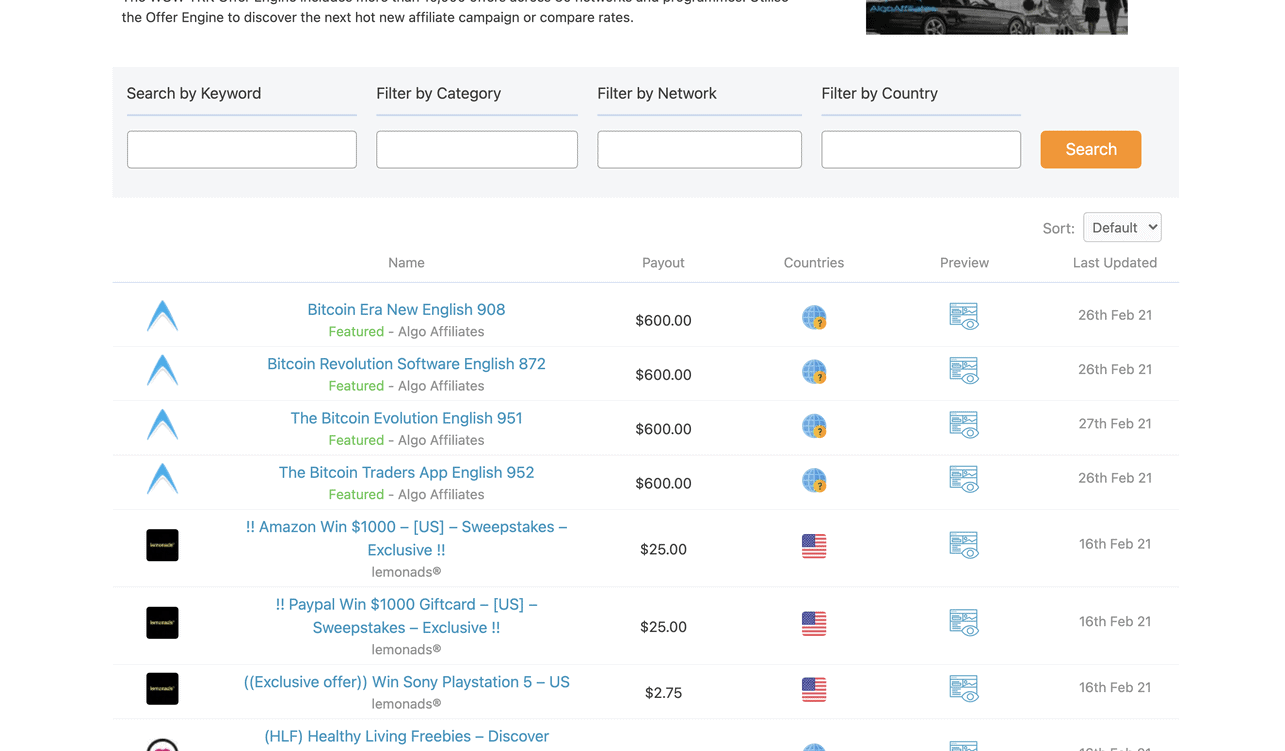Click lemonads logo beside Paypal Win $1000 offer
The height and width of the screenshot is (751, 1285).
[162, 623]
